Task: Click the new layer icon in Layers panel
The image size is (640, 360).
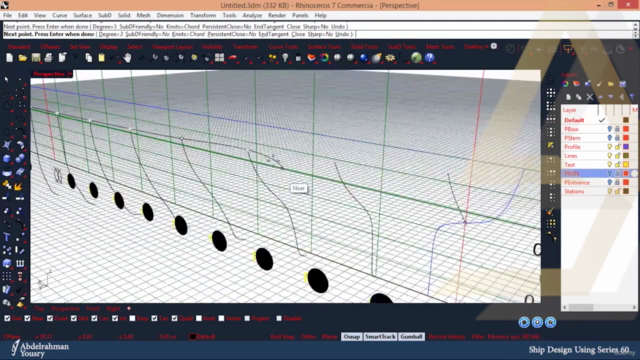Action: coord(568,97)
